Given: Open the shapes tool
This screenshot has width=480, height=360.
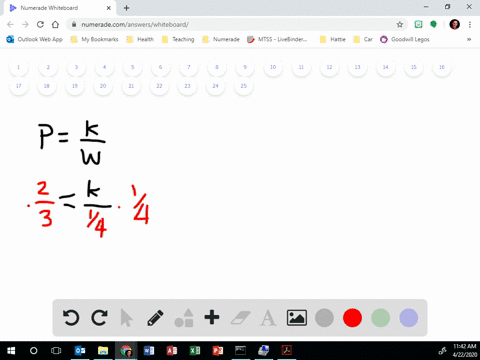Looking at the screenshot, I should pyautogui.click(x=184, y=318).
